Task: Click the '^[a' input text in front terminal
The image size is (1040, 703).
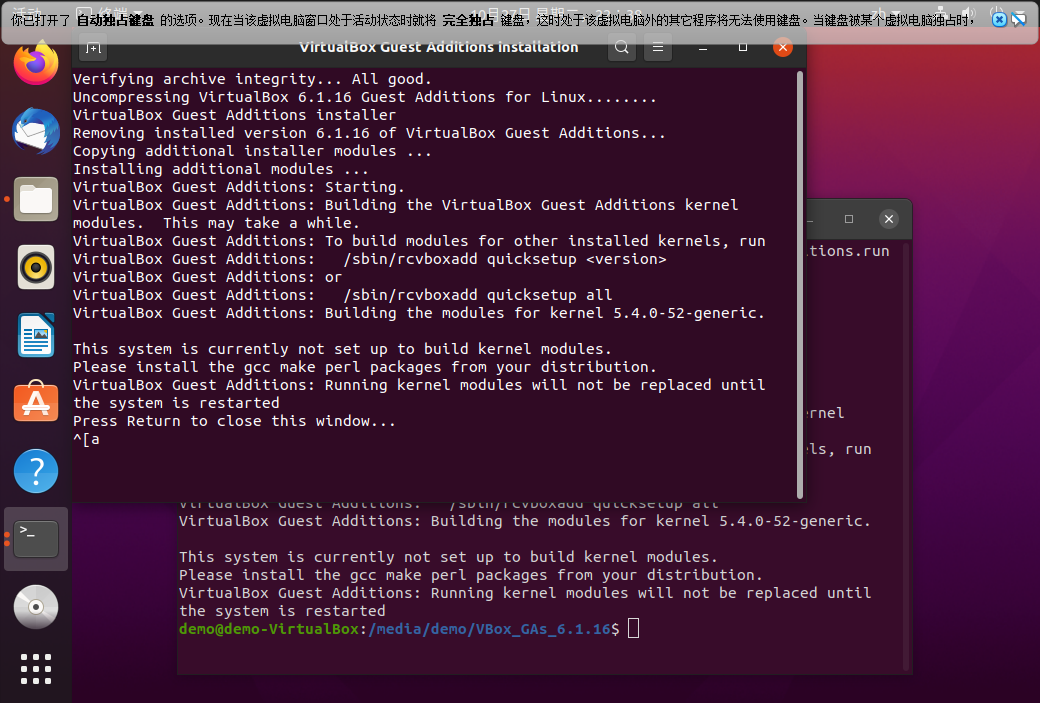Action: point(86,439)
